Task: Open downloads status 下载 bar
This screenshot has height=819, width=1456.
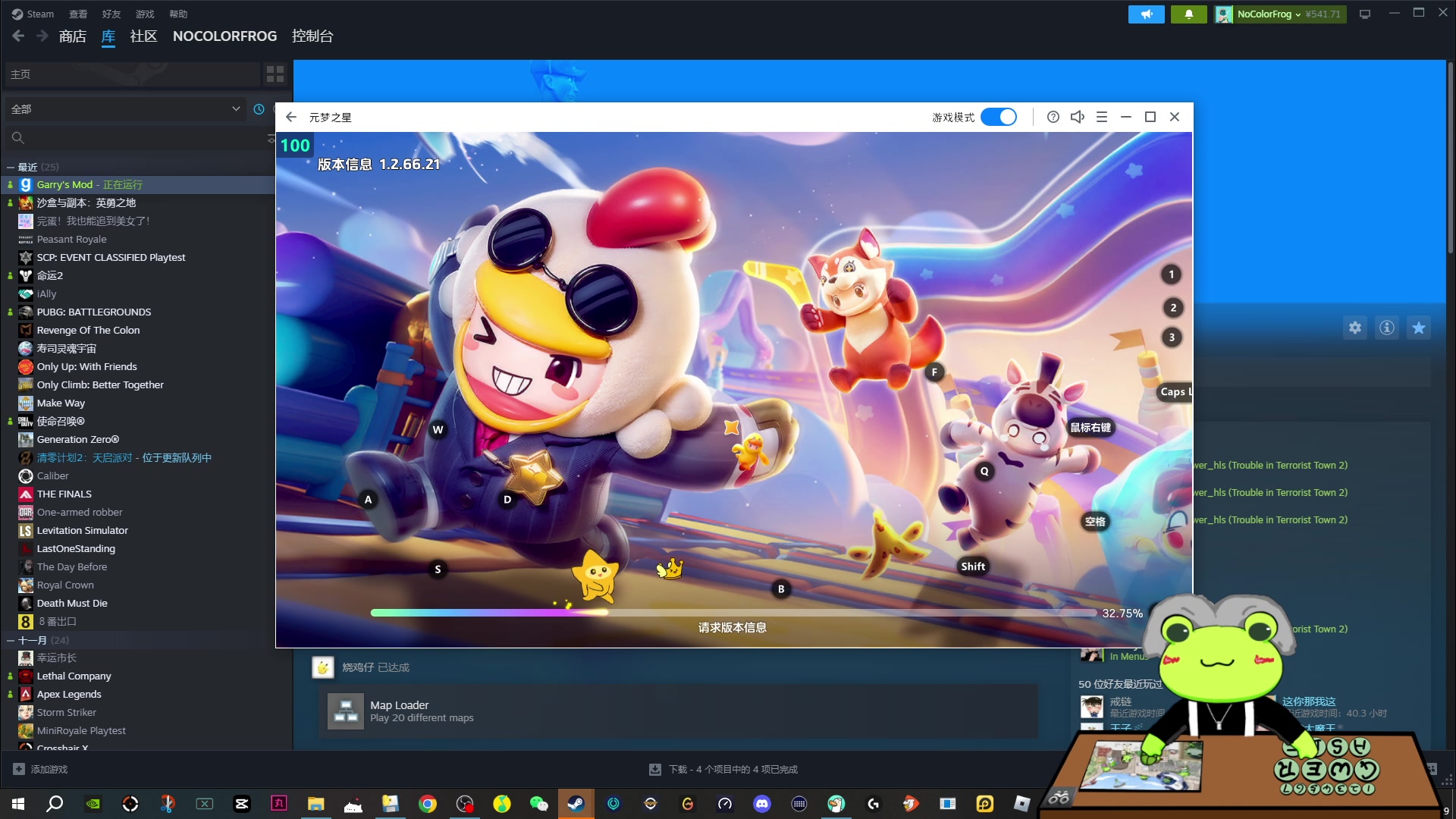Action: tap(723, 769)
